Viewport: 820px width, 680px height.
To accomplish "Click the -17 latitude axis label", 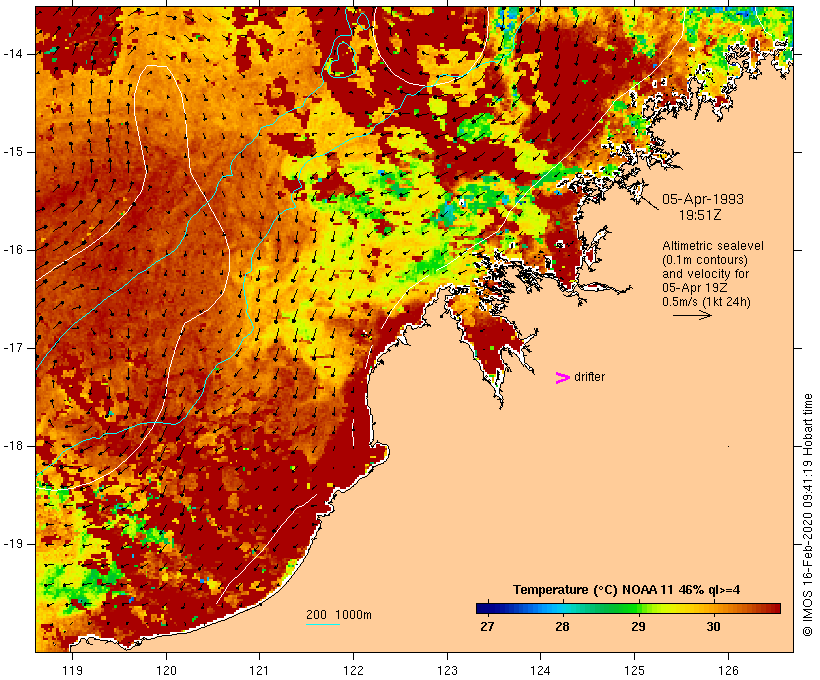I will (x=13, y=348).
